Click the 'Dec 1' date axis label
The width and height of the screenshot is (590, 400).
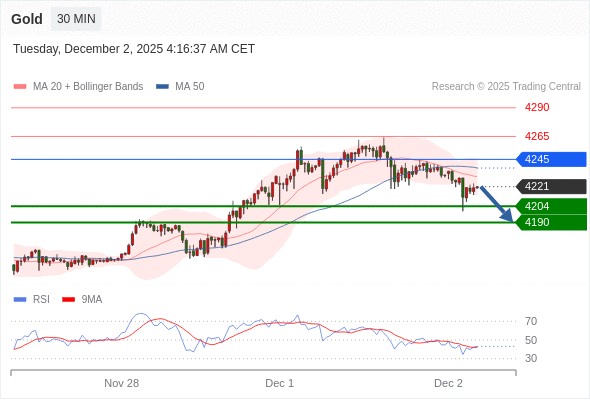pyautogui.click(x=280, y=383)
